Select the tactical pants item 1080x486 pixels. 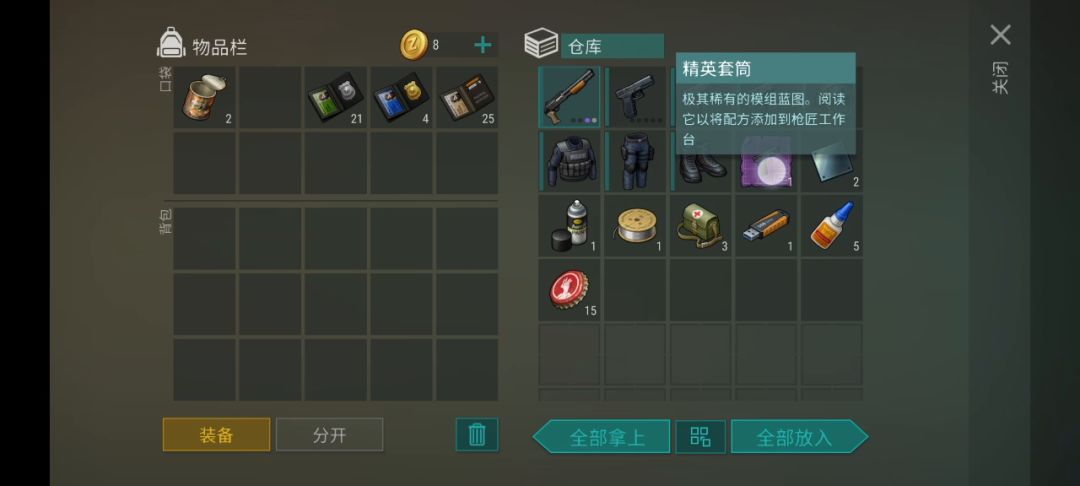pyautogui.click(x=635, y=161)
